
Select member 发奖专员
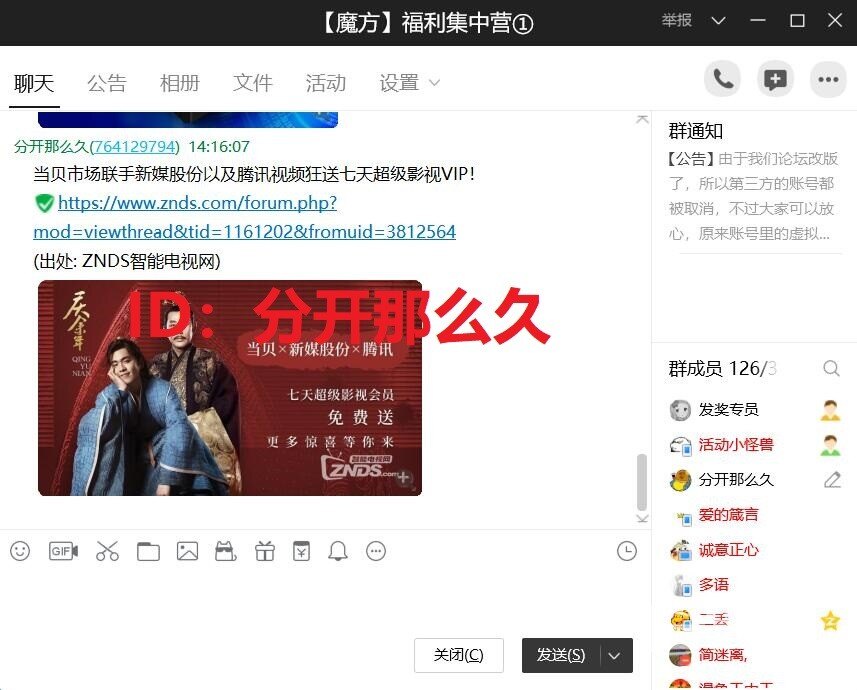(728, 410)
